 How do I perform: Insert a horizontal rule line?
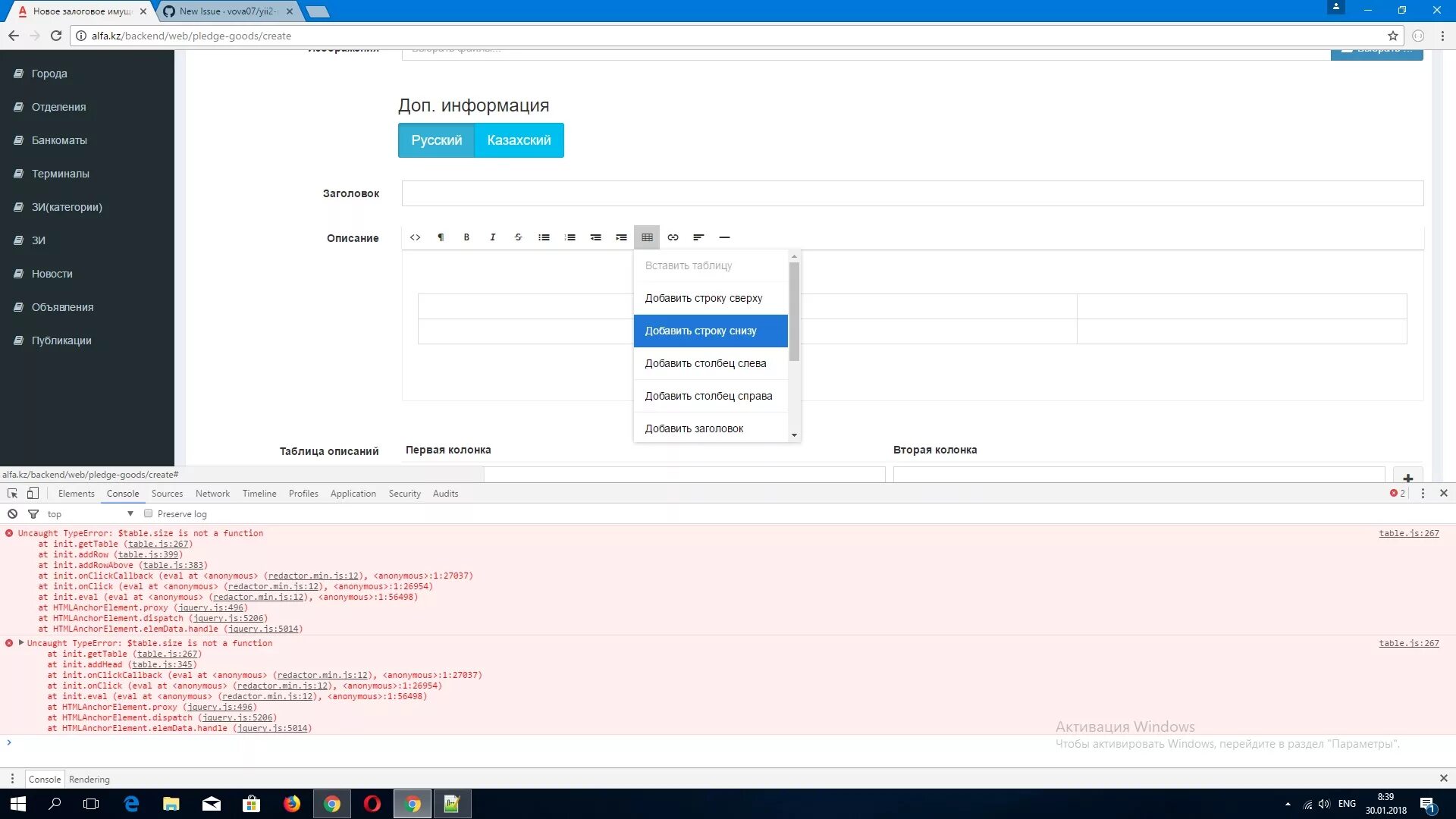click(724, 237)
